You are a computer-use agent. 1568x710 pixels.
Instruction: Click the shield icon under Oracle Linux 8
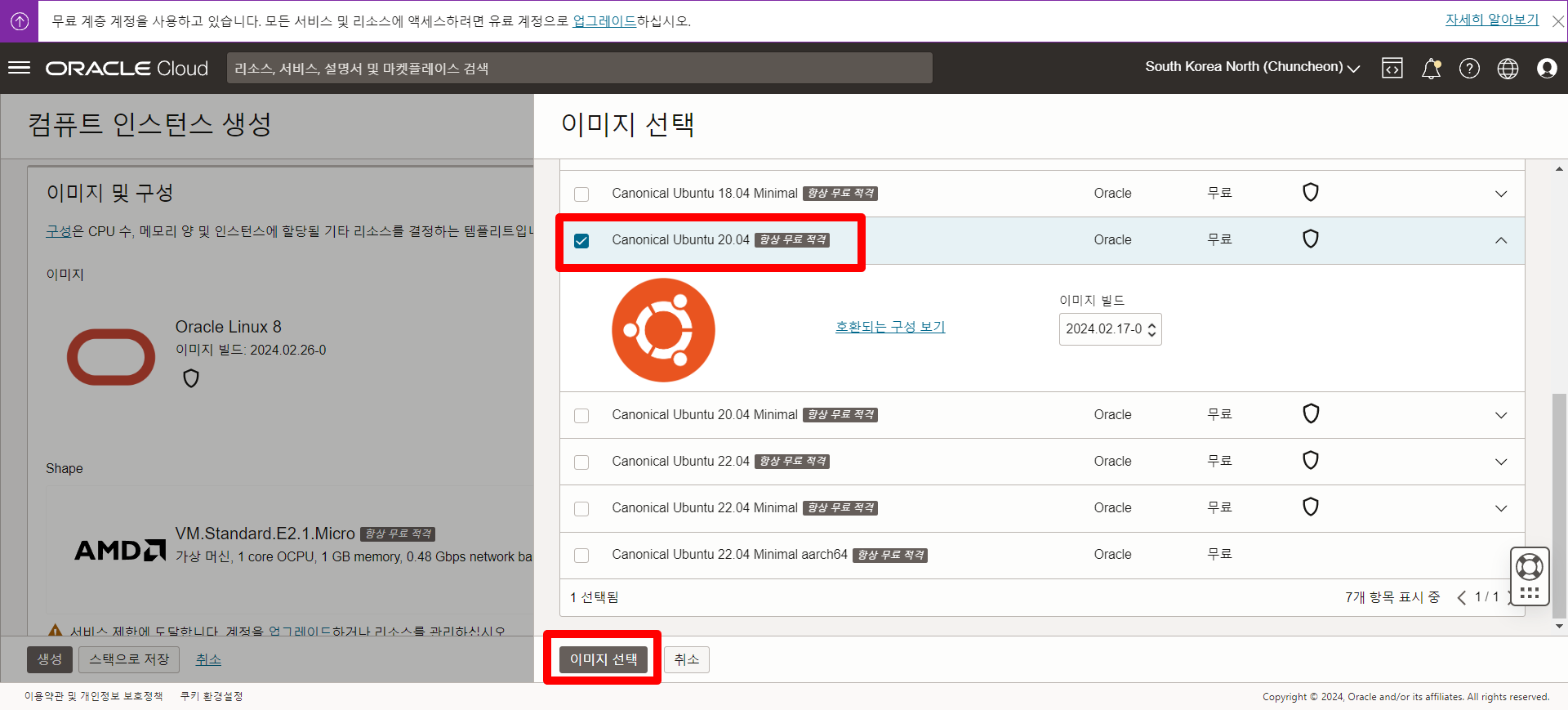point(190,378)
